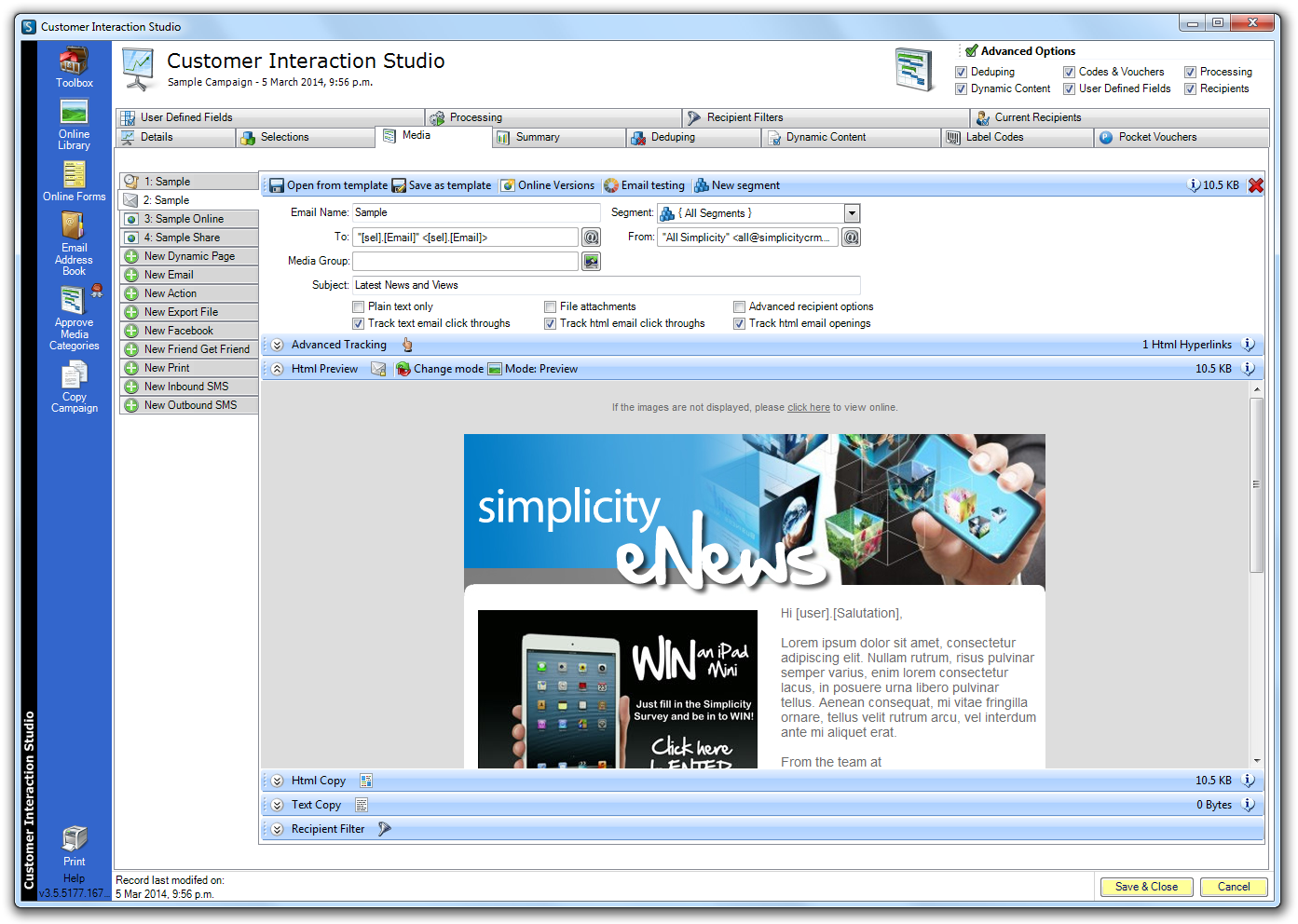
Task: Open the Segment dropdown arrow
Action: (852, 213)
